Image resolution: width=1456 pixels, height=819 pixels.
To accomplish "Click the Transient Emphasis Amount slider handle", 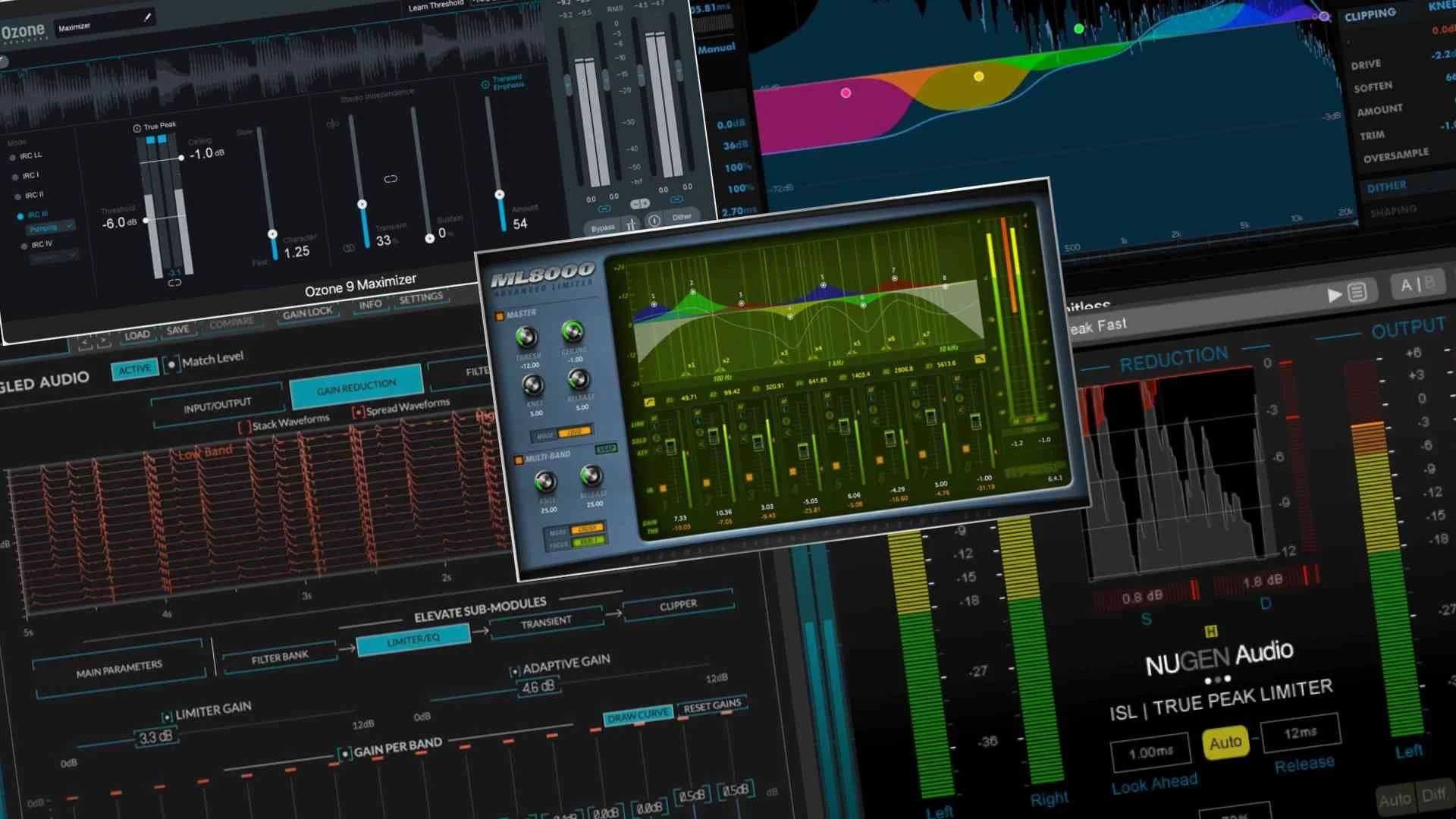I will coord(500,195).
